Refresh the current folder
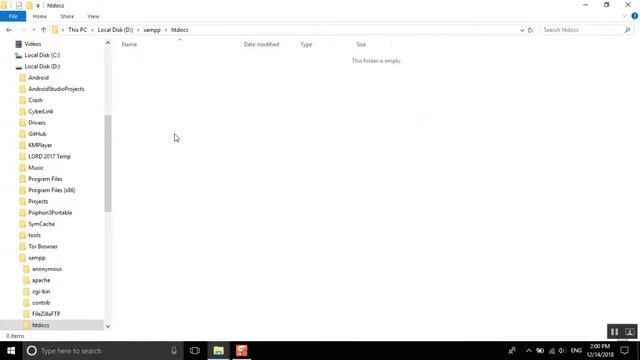This screenshot has height=360, width=640. tap(530, 30)
